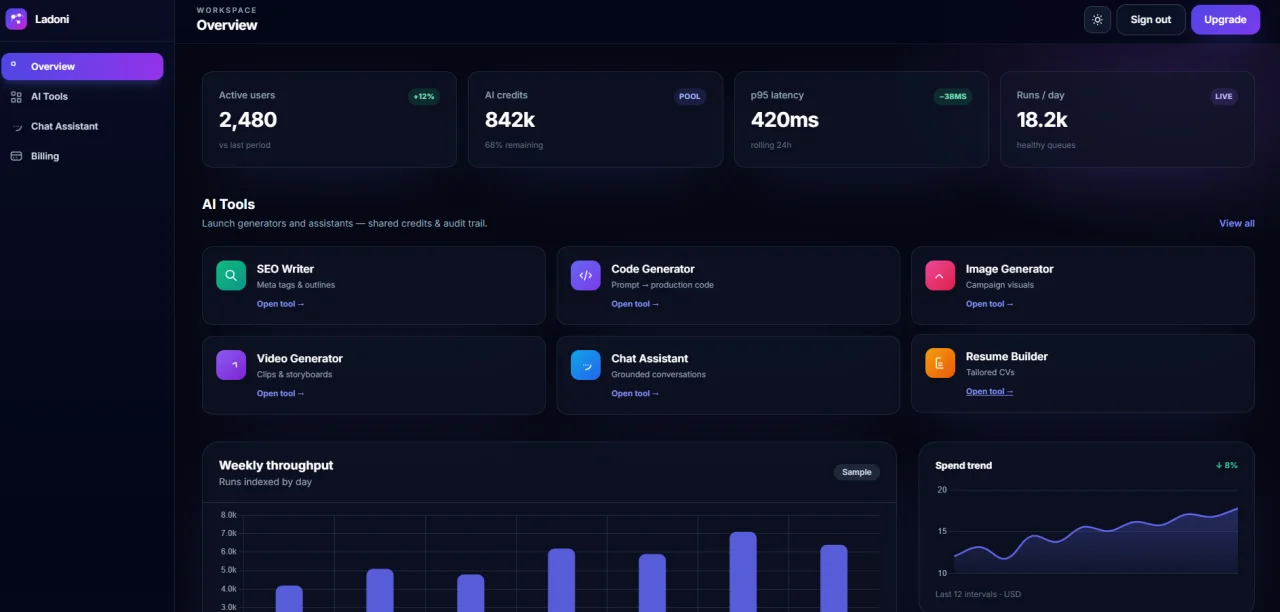
Task: Open the purple Video Generator icon
Action: tap(231, 365)
